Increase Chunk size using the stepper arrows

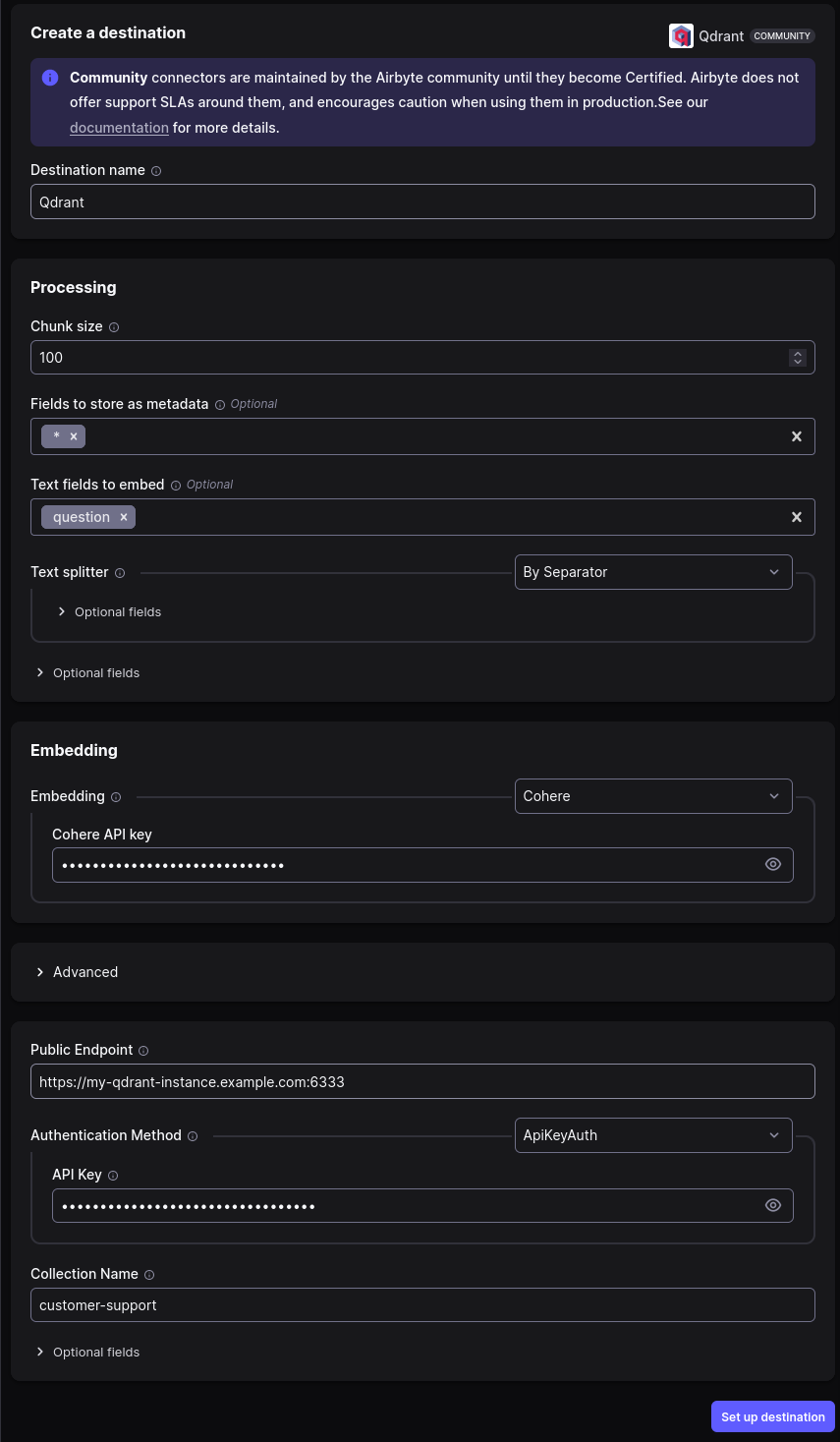(798, 353)
